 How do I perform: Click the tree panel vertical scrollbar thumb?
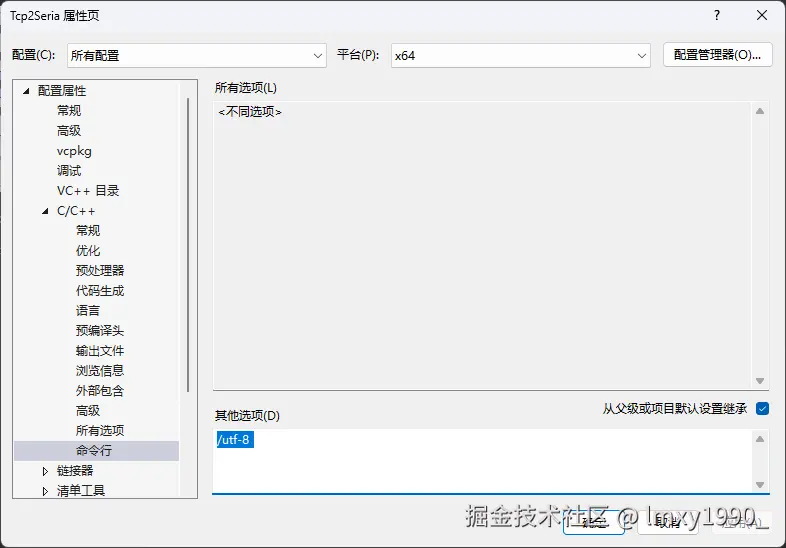click(188, 245)
